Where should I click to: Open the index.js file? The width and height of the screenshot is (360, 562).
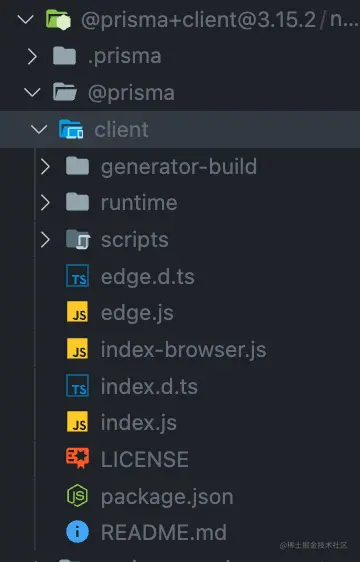[138, 423]
